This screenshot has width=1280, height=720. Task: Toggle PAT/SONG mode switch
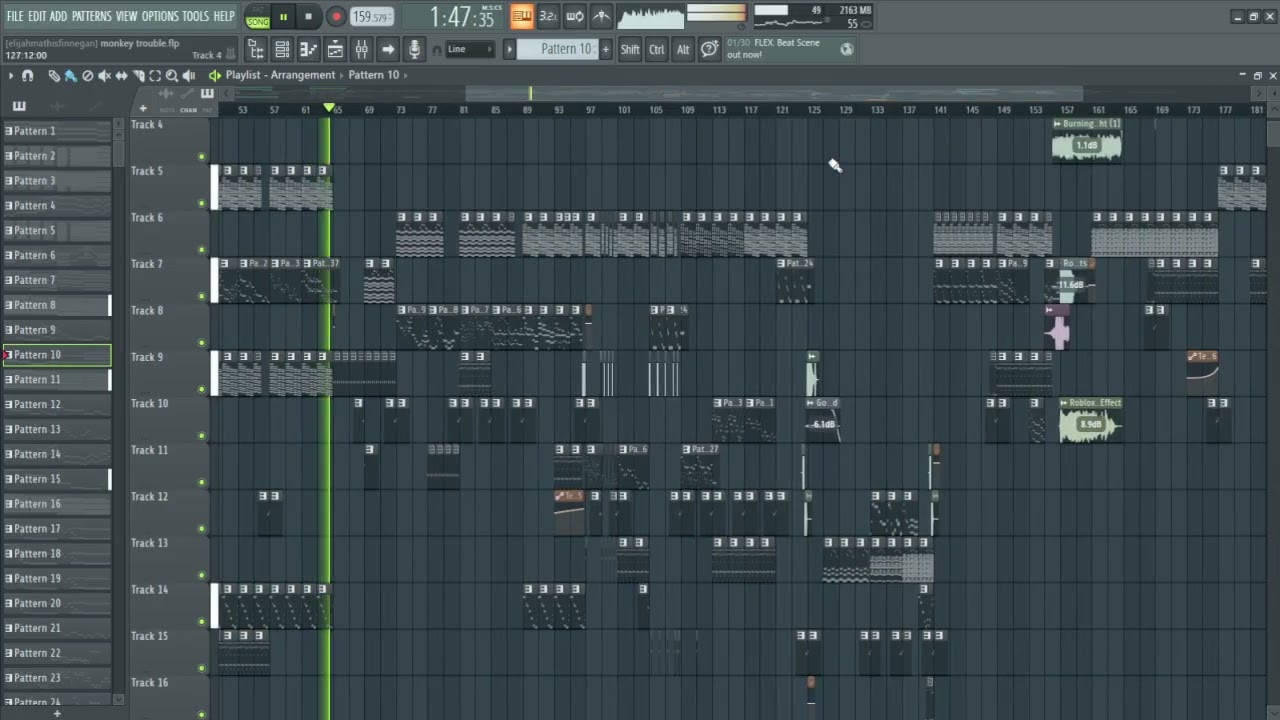click(257, 17)
